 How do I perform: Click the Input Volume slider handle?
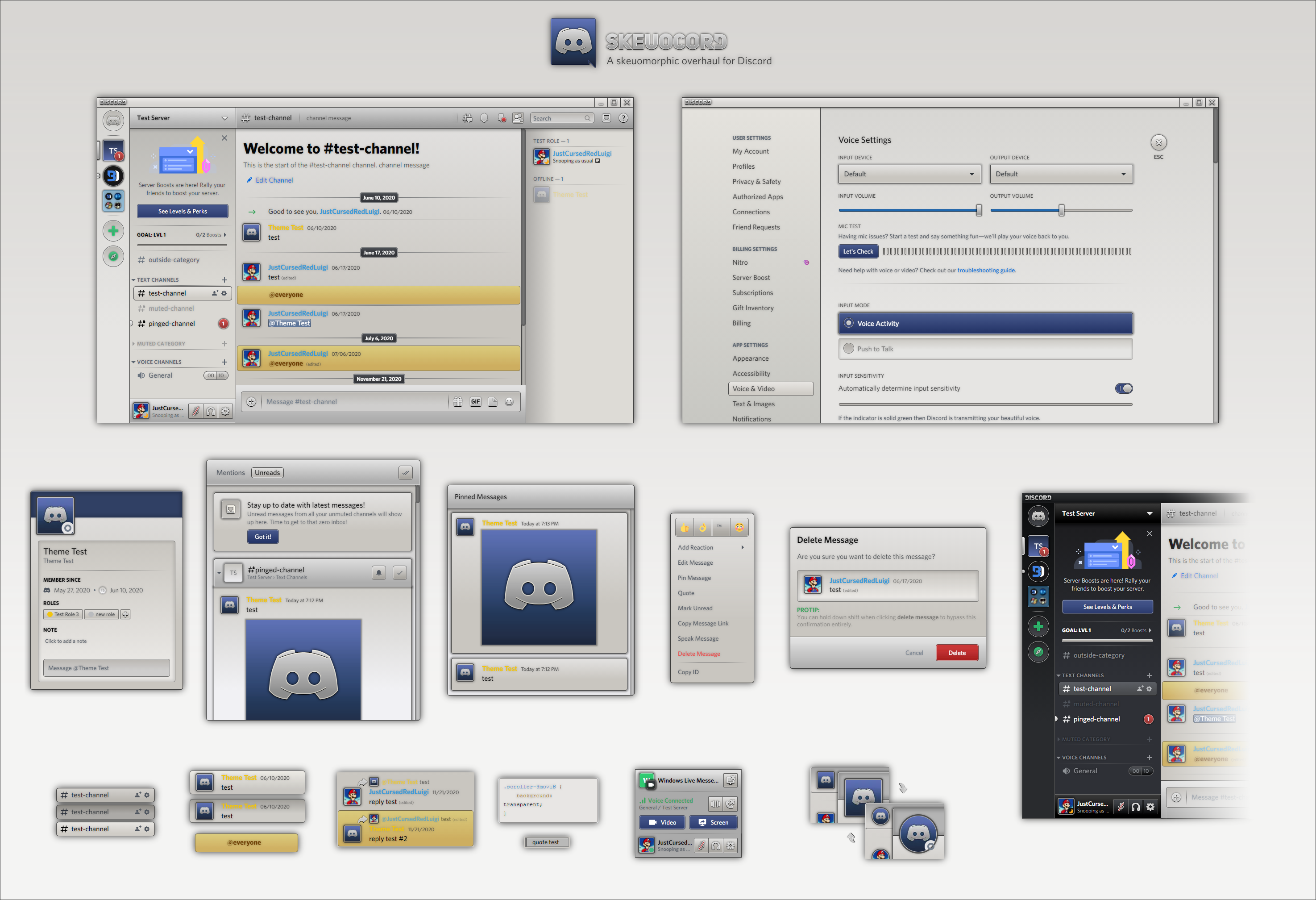979,210
